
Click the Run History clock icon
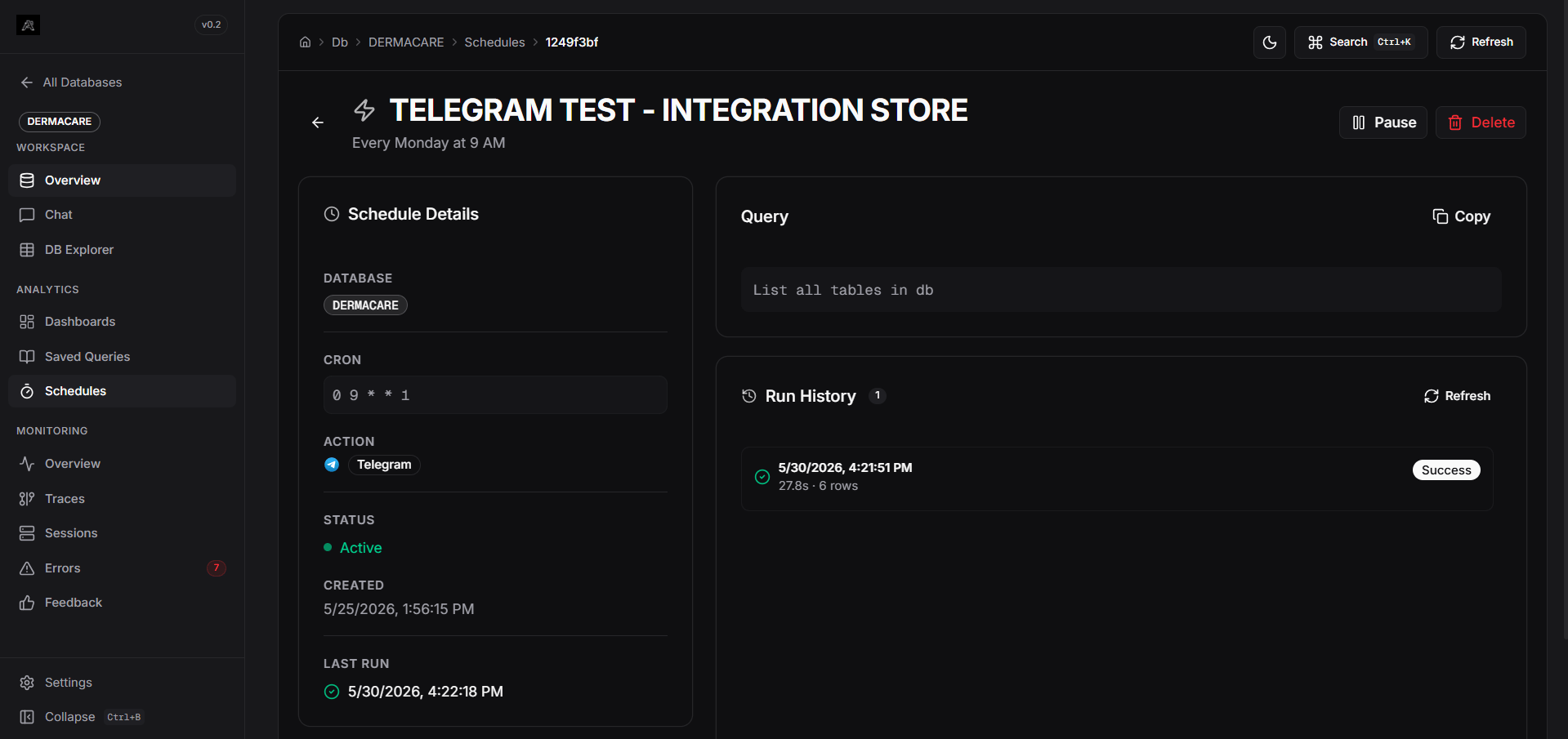(x=749, y=396)
